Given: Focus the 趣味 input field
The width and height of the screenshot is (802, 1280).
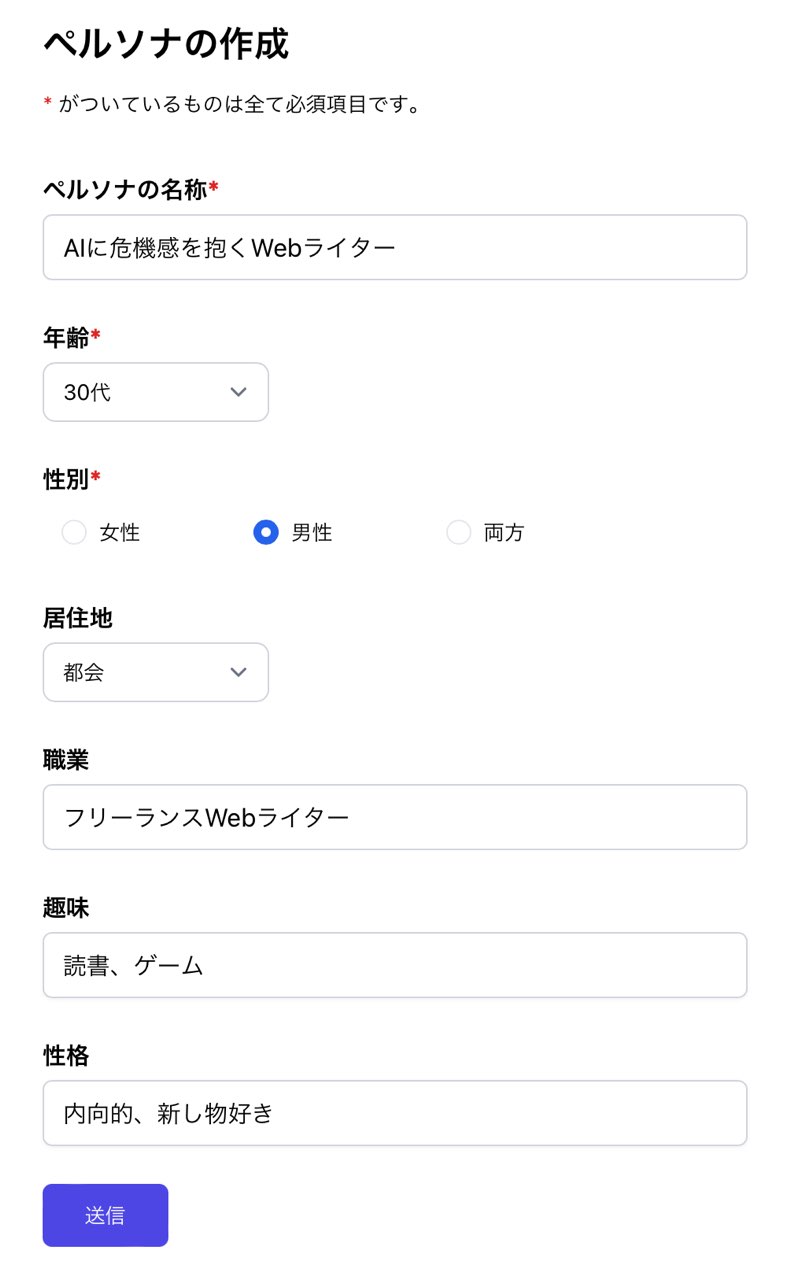Looking at the screenshot, I should 394,965.
